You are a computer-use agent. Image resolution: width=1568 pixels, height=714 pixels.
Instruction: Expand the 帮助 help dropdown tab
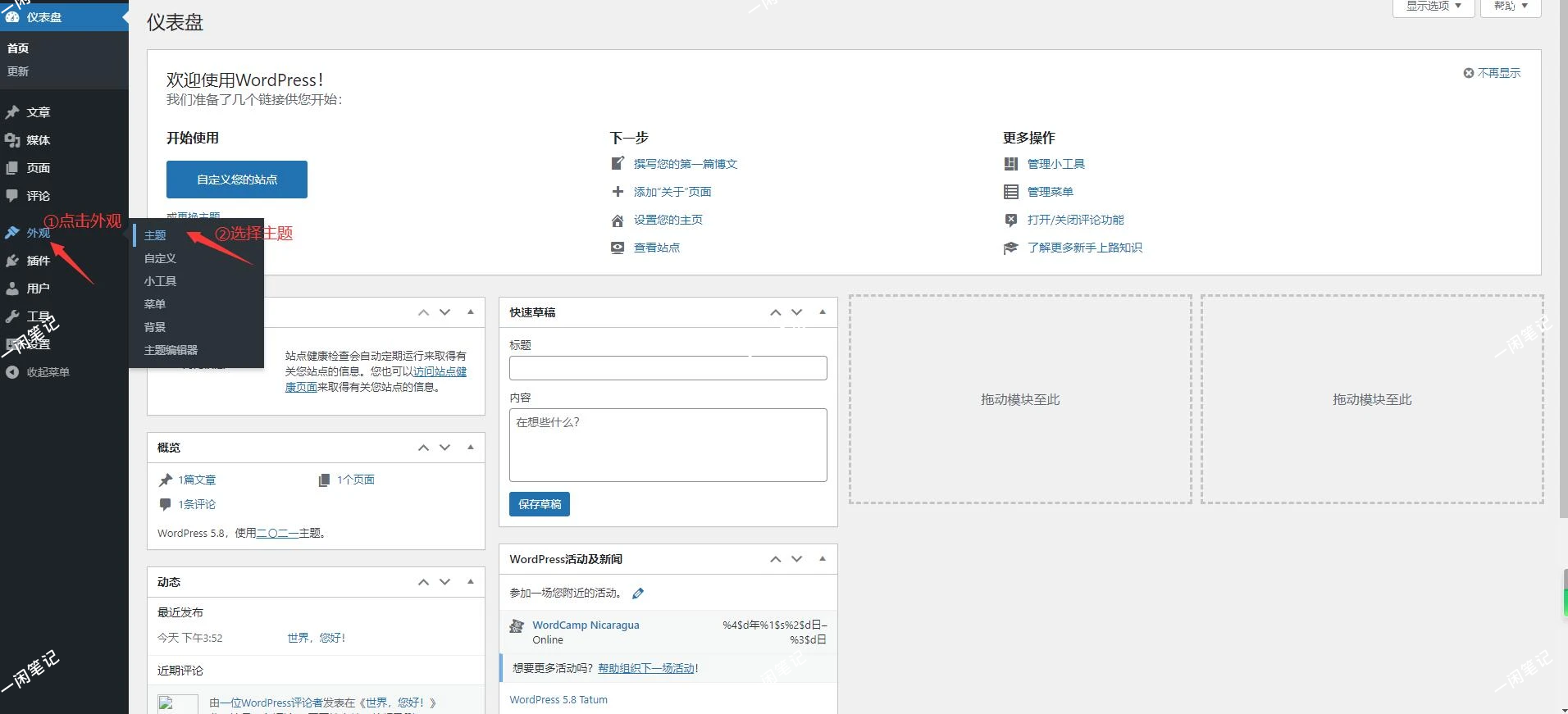(x=1510, y=7)
